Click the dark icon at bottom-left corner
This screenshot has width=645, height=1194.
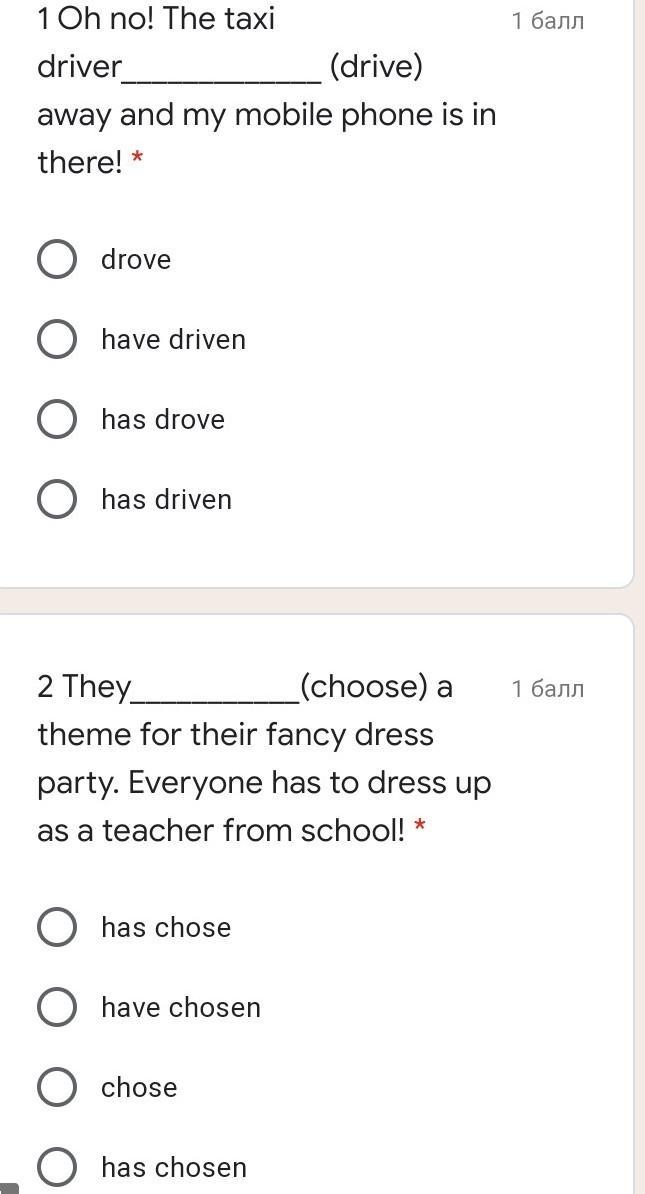pyautogui.click(x=9, y=1188)
